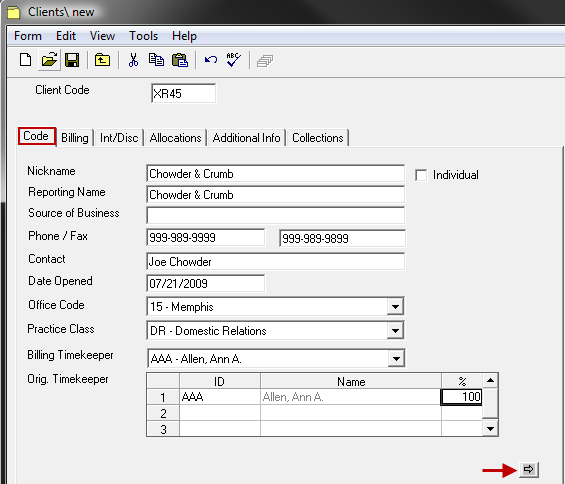This screenshot has width=565, height=484.
Task: Click the Source of Business field
Action: [x=276, y=216]
